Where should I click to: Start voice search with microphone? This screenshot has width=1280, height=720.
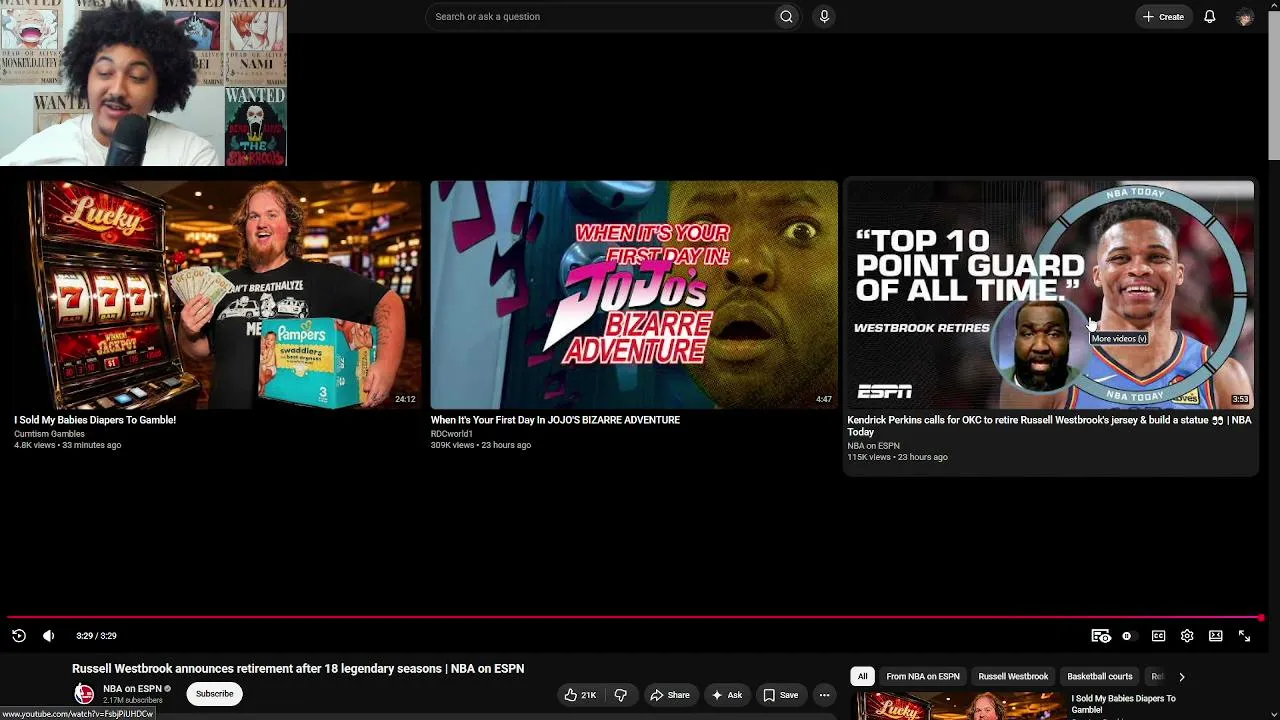pos(824,16)
